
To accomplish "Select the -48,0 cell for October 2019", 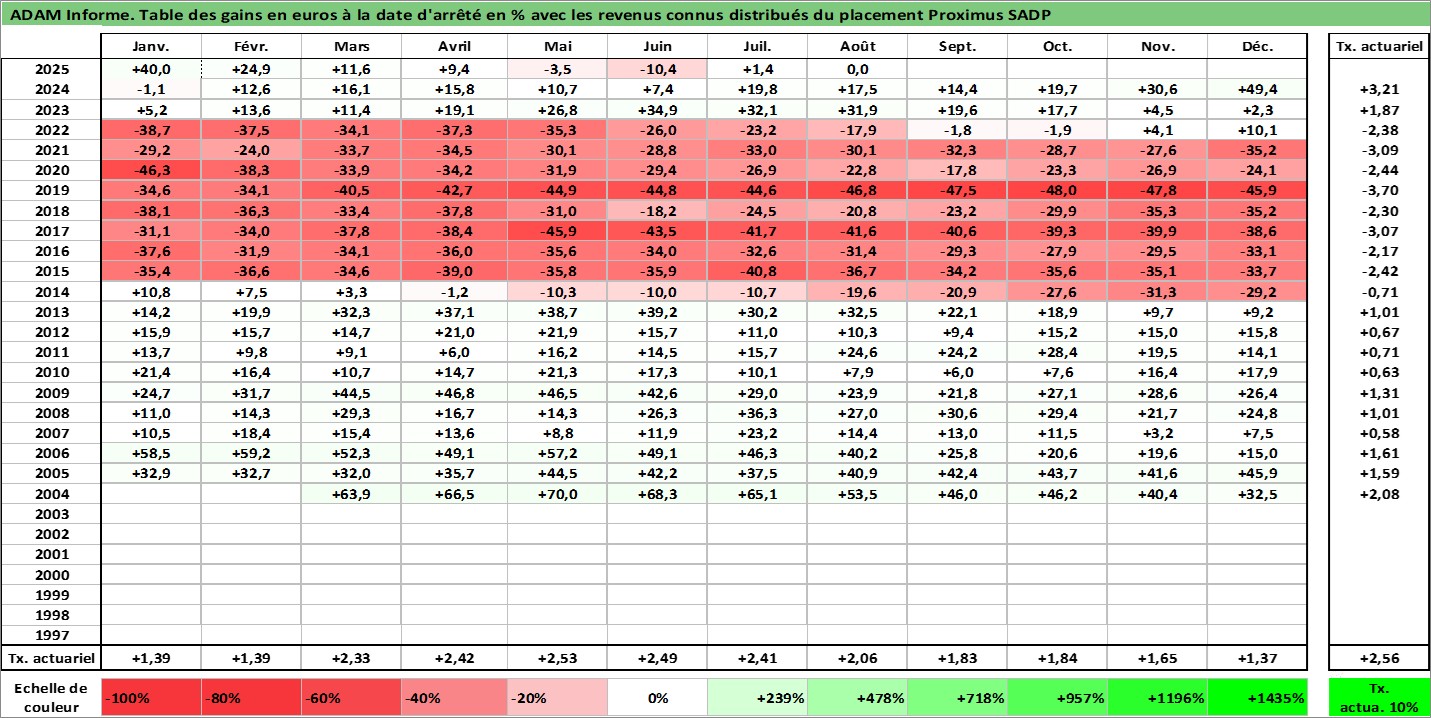I will coord(1058,190).
